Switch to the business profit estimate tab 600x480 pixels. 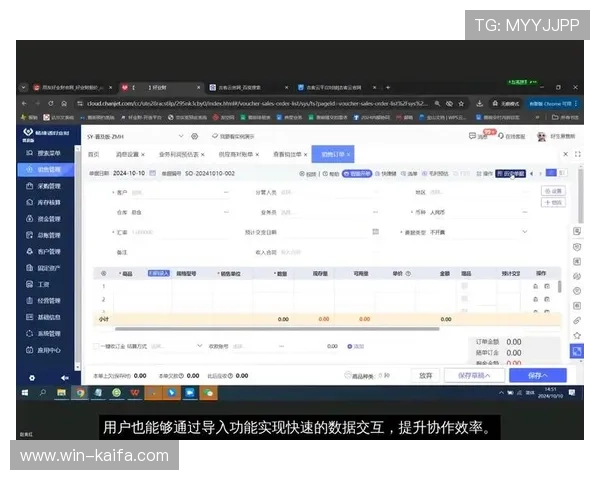(x=179, y=155)
